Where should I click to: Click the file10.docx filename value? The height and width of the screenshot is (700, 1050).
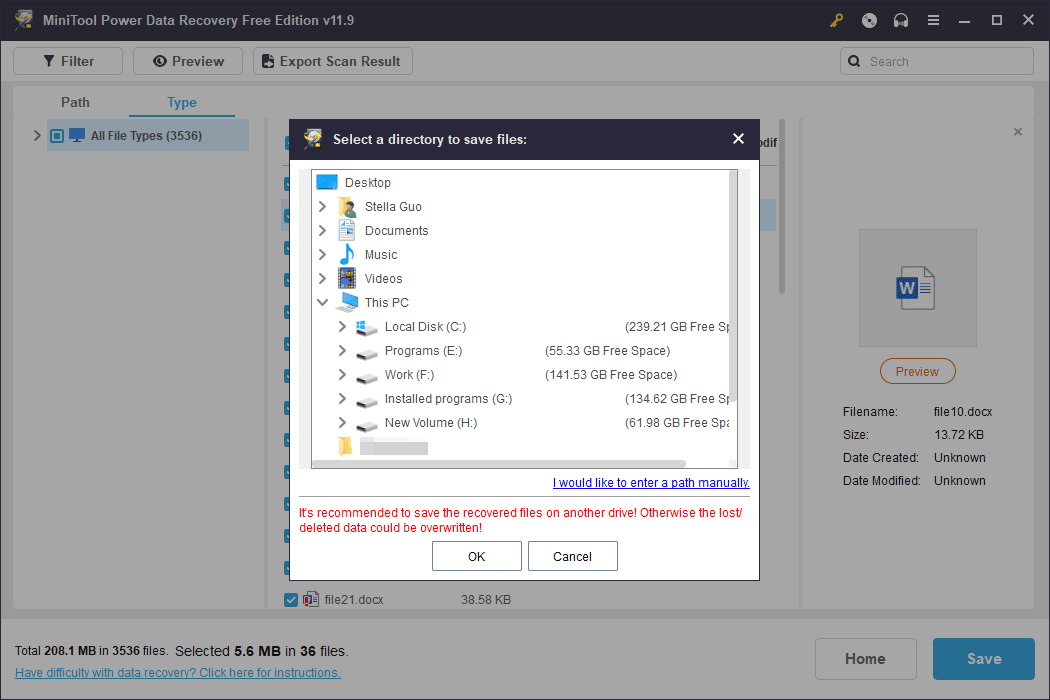coord(963,411)
